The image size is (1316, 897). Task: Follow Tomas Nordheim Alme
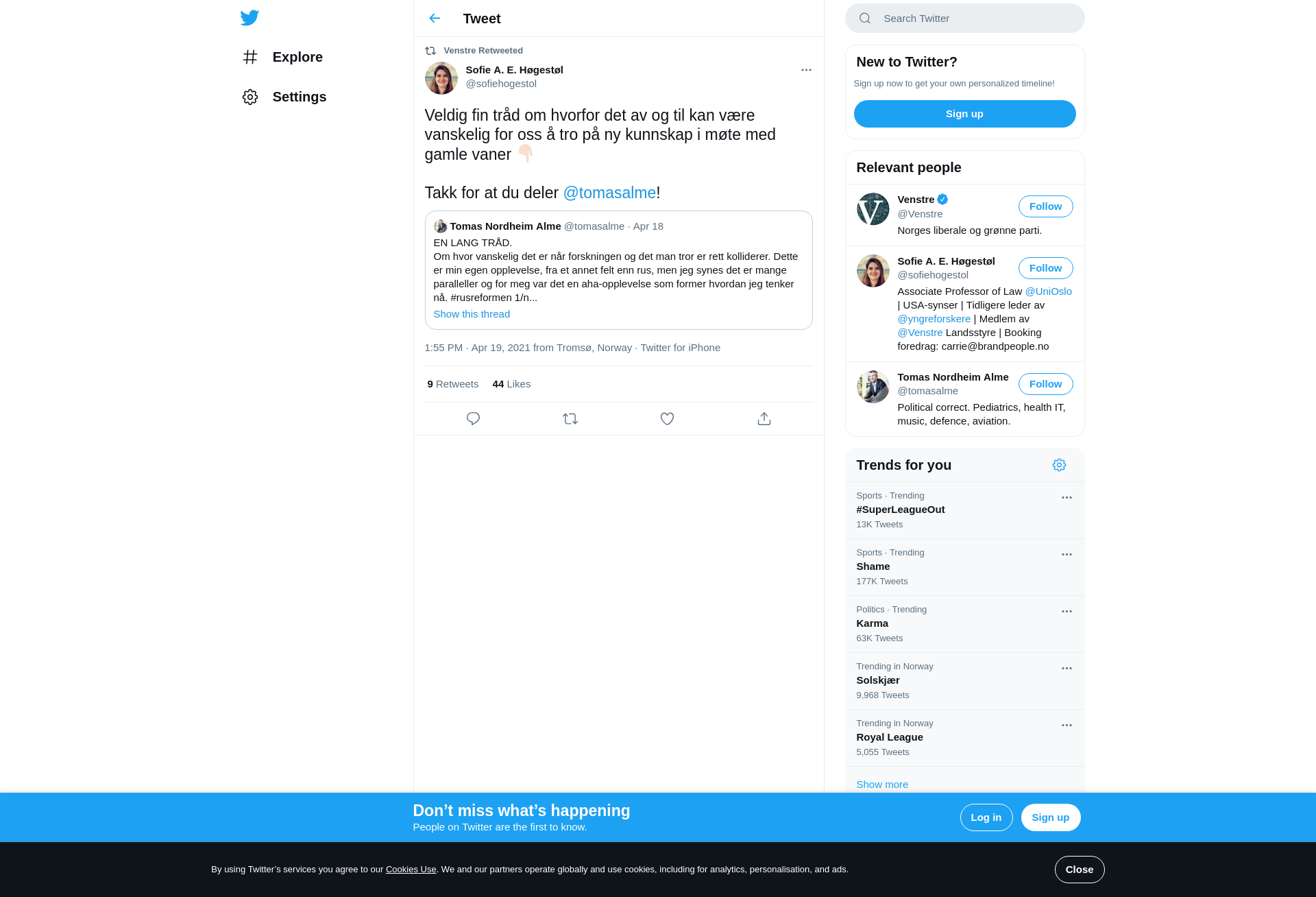click(1045, 384)
